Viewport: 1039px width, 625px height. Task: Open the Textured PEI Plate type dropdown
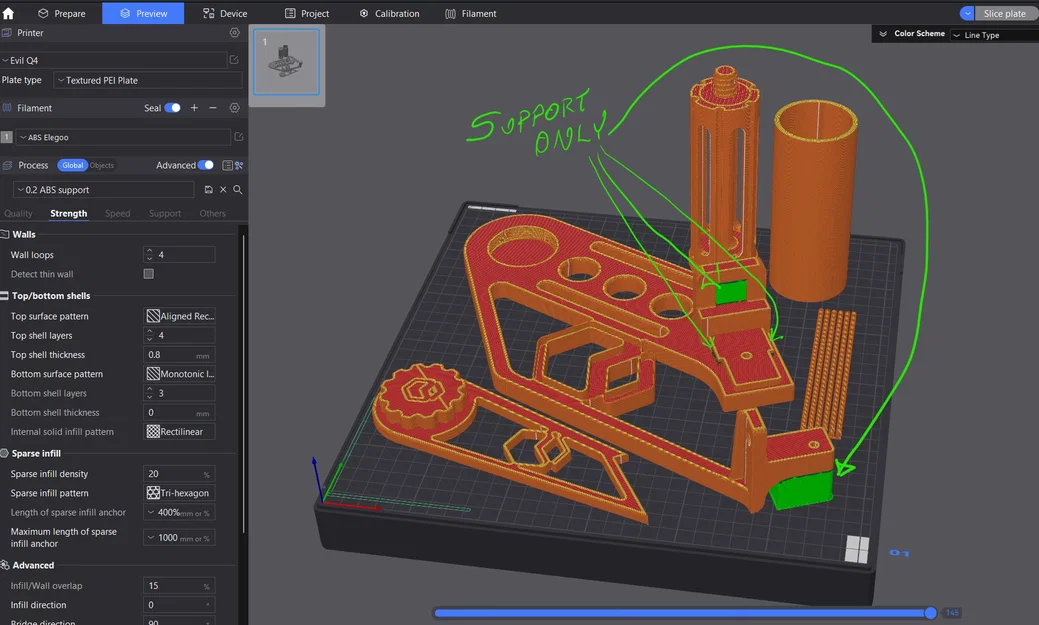[x=148, y=80]
